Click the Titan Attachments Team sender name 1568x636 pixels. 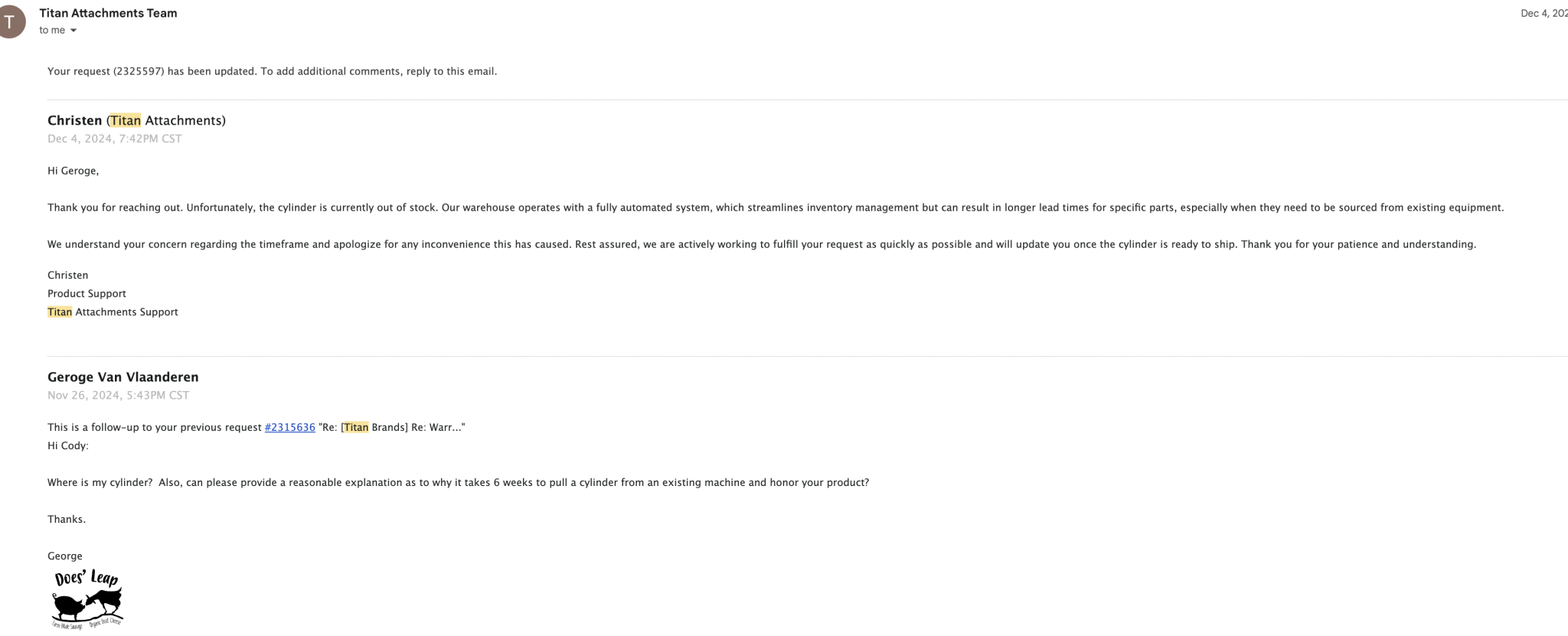[108, 13]
